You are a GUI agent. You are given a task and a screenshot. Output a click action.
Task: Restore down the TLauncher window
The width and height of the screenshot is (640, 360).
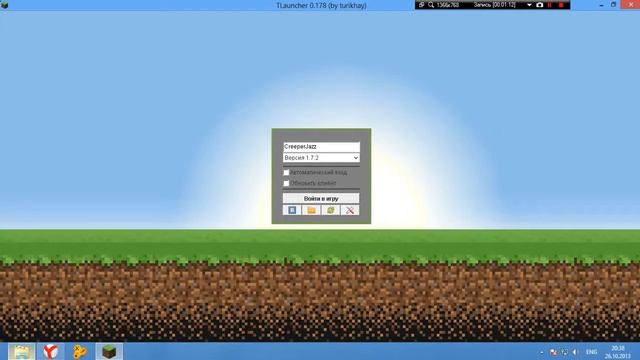[613, 5]
